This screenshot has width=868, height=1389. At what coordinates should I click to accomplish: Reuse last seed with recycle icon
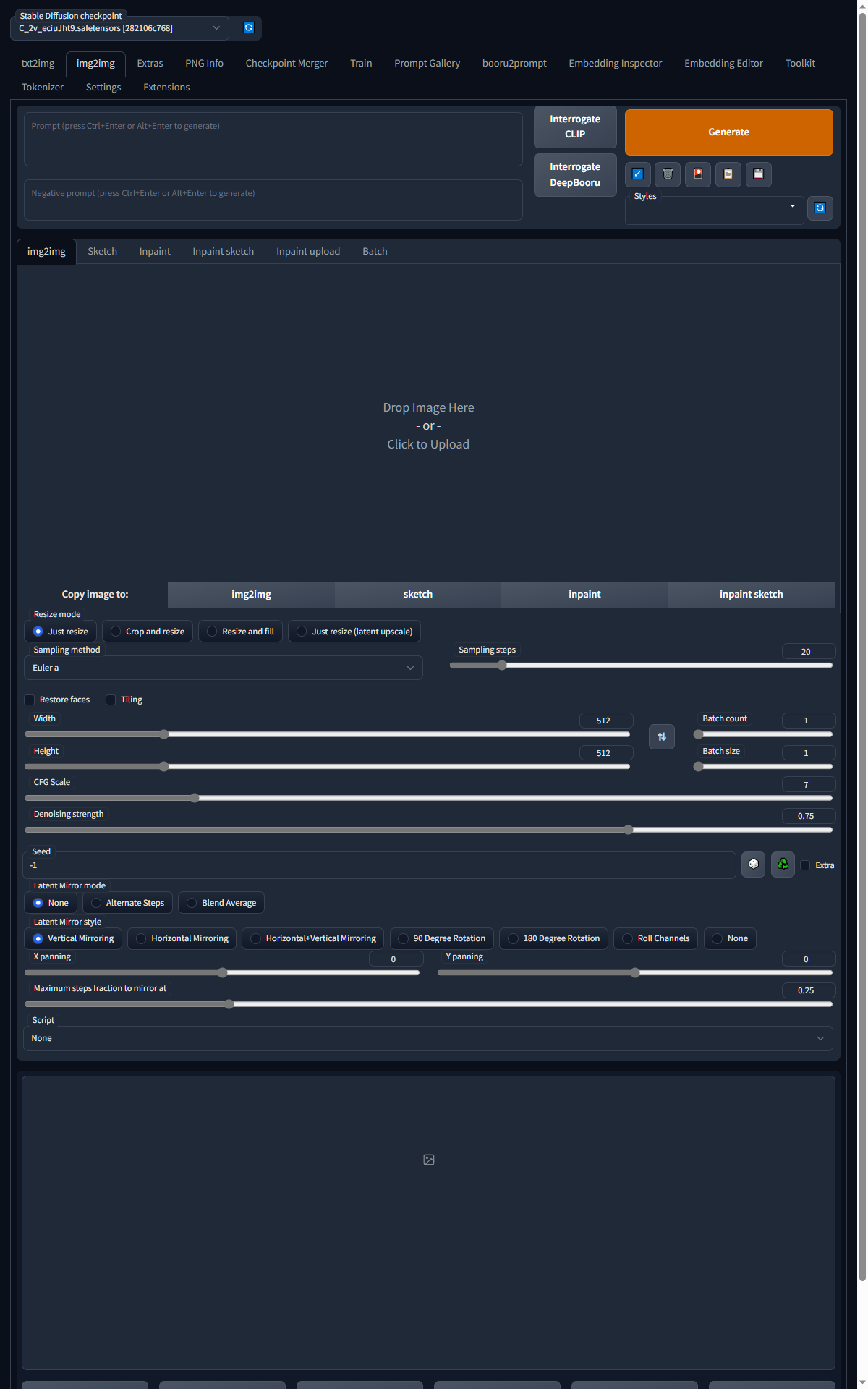click(x=783, y=865)
